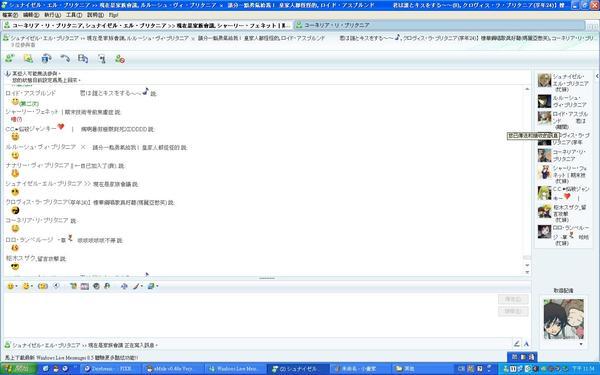This screenshot has height=375, width=600.
Task: Open the winks picker icon
Action: [26, 286]
